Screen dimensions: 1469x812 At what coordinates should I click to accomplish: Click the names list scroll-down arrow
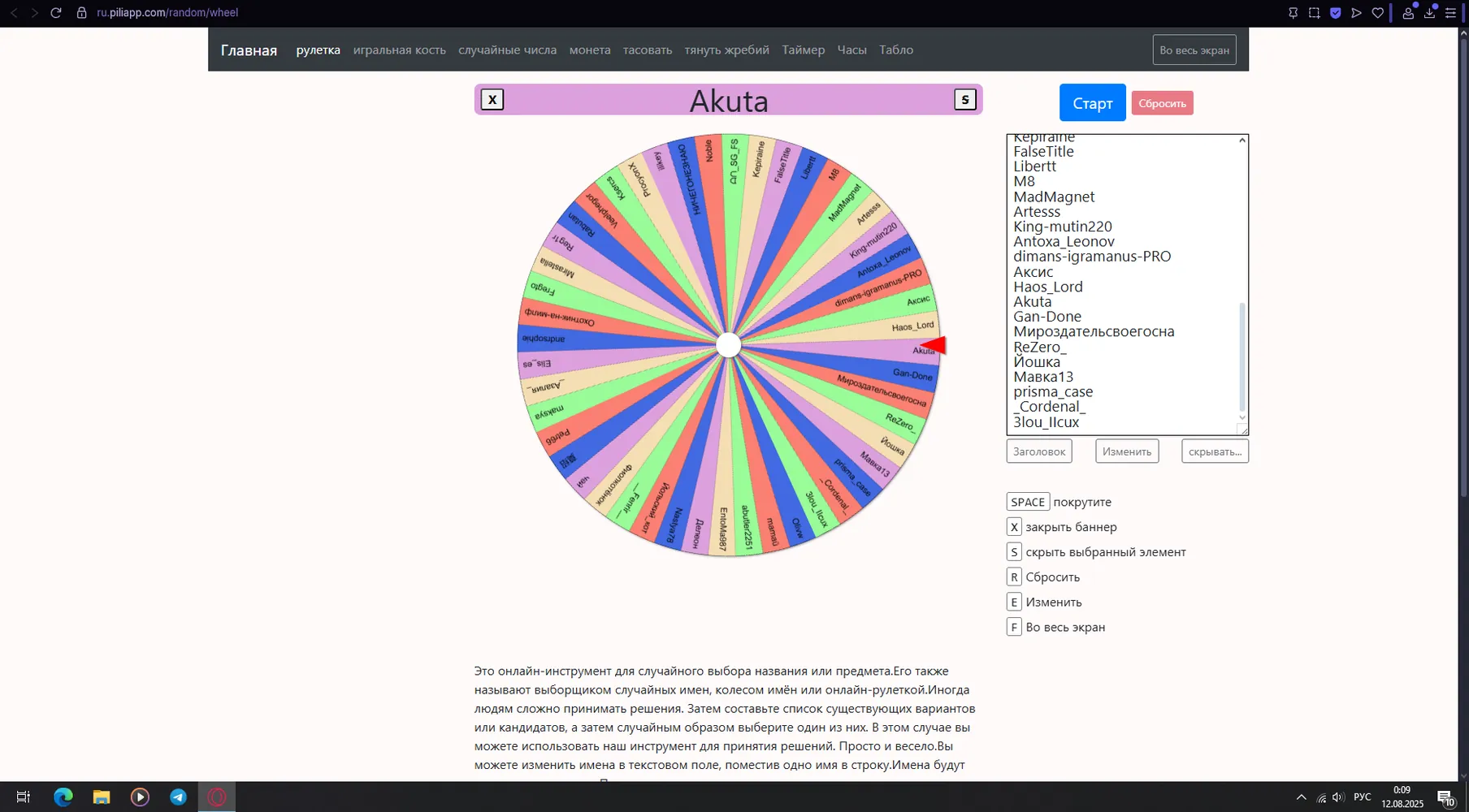(x=1241, y=417)
